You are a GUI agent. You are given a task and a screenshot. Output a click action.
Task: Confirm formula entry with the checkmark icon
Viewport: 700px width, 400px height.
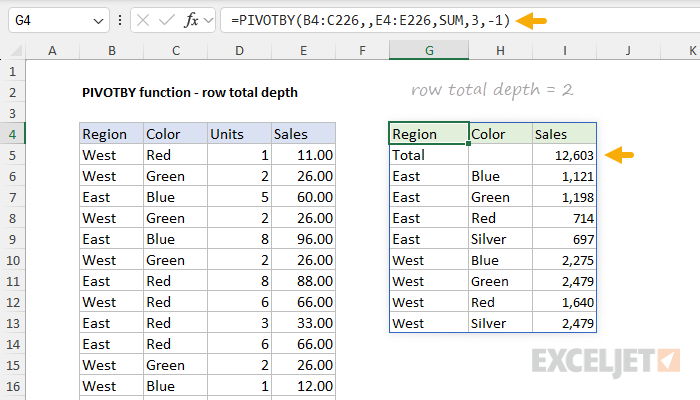tap(167, 21)
